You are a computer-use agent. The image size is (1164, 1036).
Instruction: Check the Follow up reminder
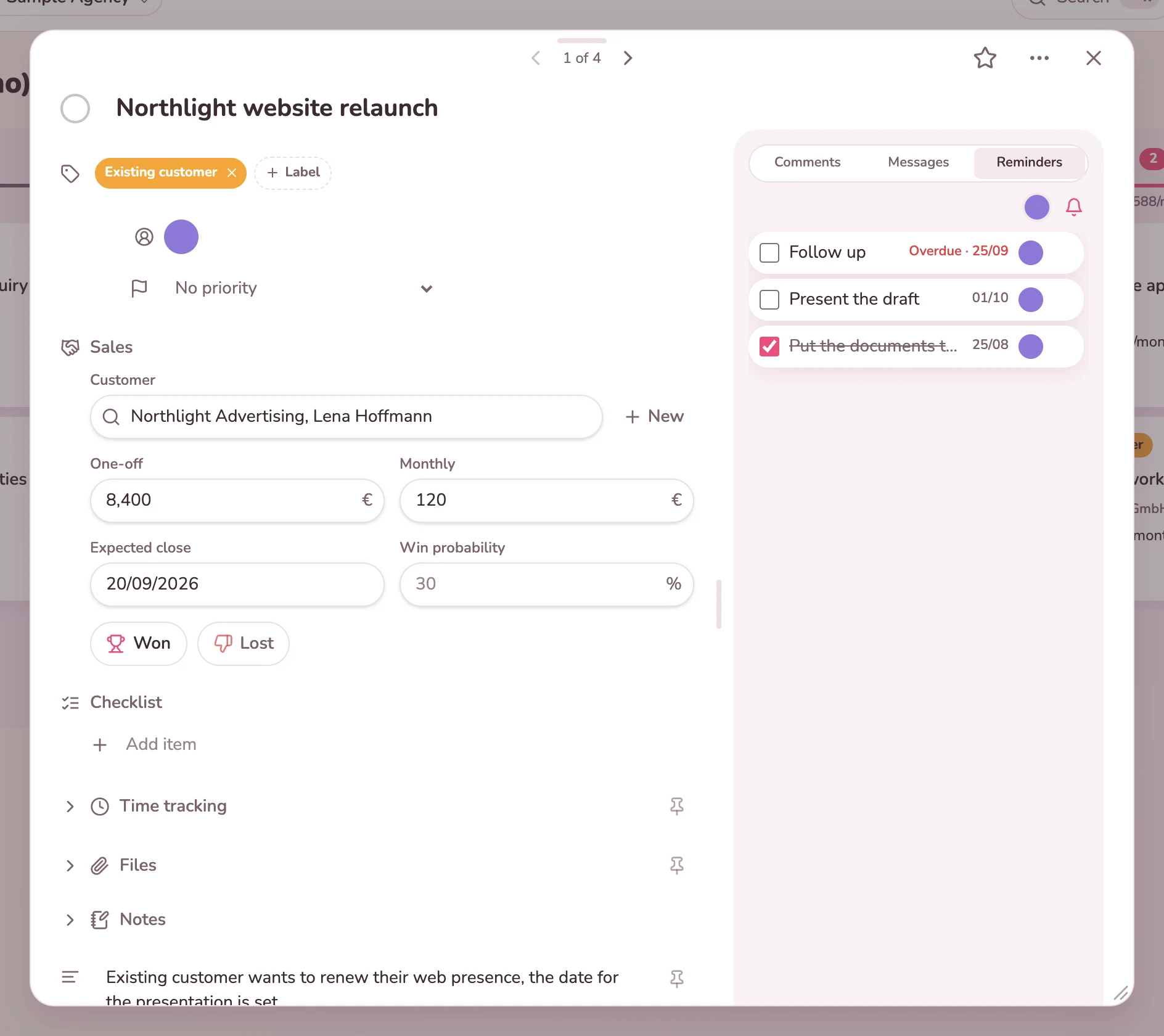tap(769, 253)
